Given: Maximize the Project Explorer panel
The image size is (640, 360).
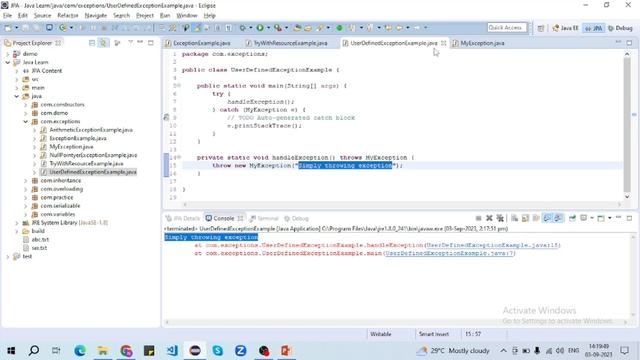Looking at the screenshot, I should point(151,42).
